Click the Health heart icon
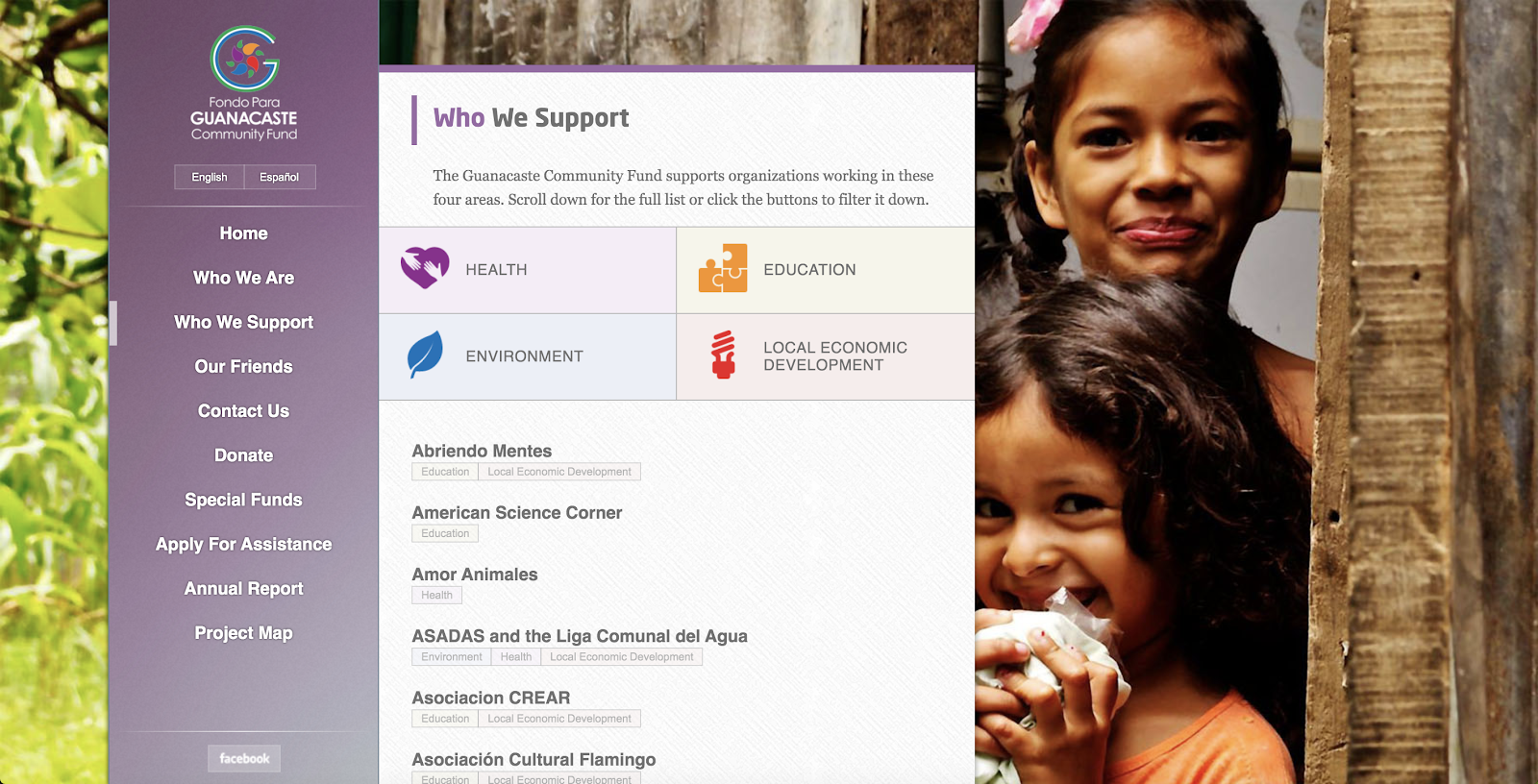Viewport: 1538px width, 784px height. pos(425,268)
